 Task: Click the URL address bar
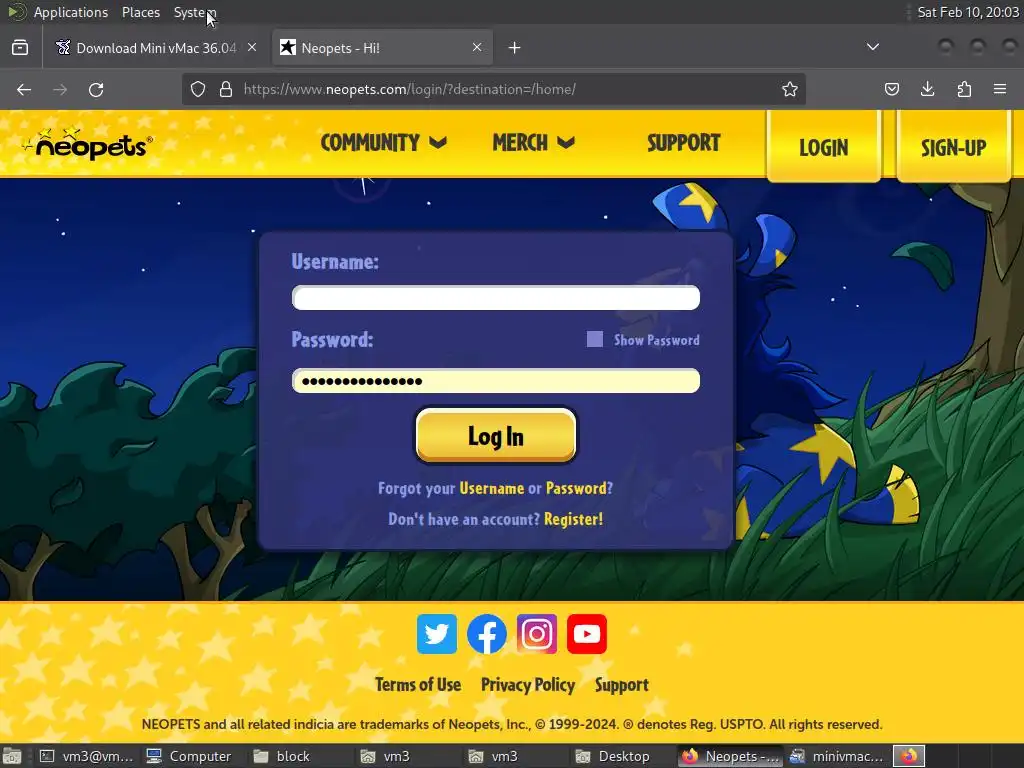coord(494,89)
